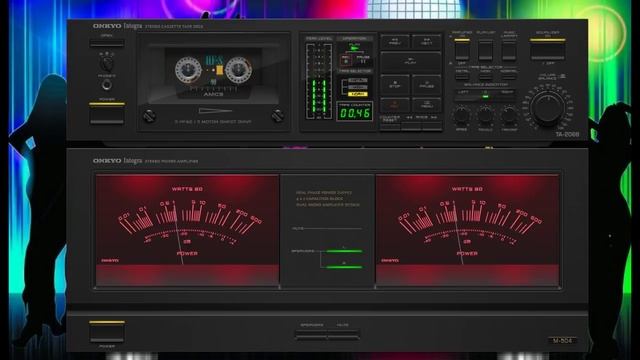Click the upper green speakers indicator bar
The width and height of the screenshot is (640, 360).
344,251
